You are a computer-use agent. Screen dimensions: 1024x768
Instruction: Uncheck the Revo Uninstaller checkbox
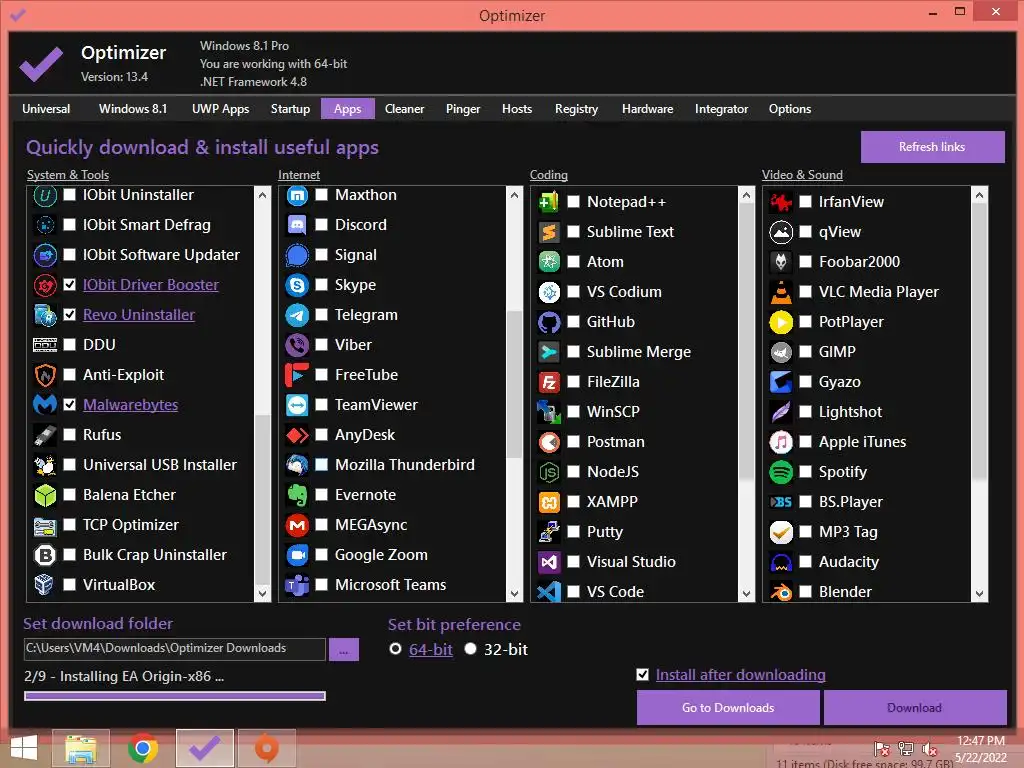69,315
